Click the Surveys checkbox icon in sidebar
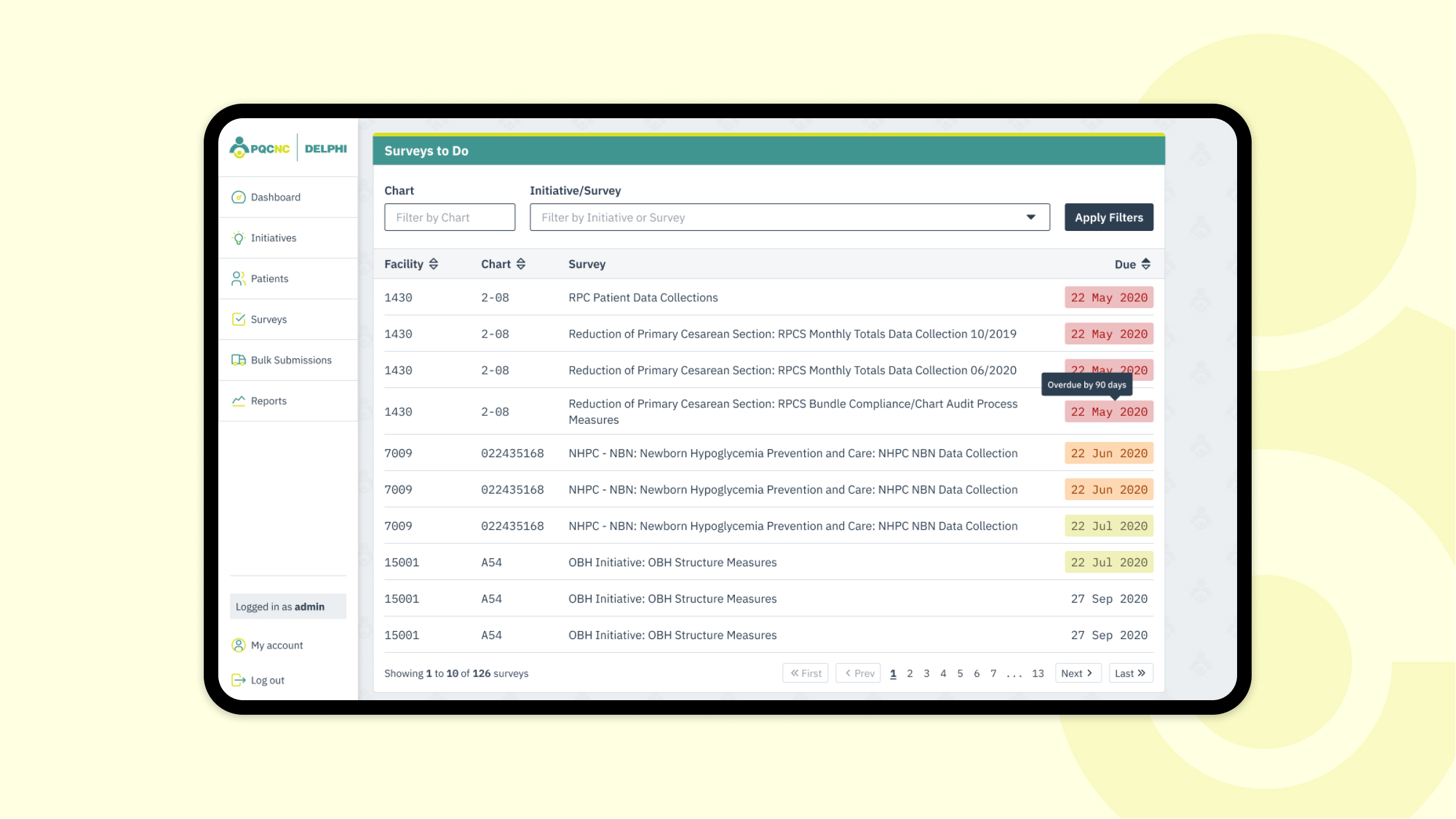Screen dimensions: 1456x819 click(238, 319)
